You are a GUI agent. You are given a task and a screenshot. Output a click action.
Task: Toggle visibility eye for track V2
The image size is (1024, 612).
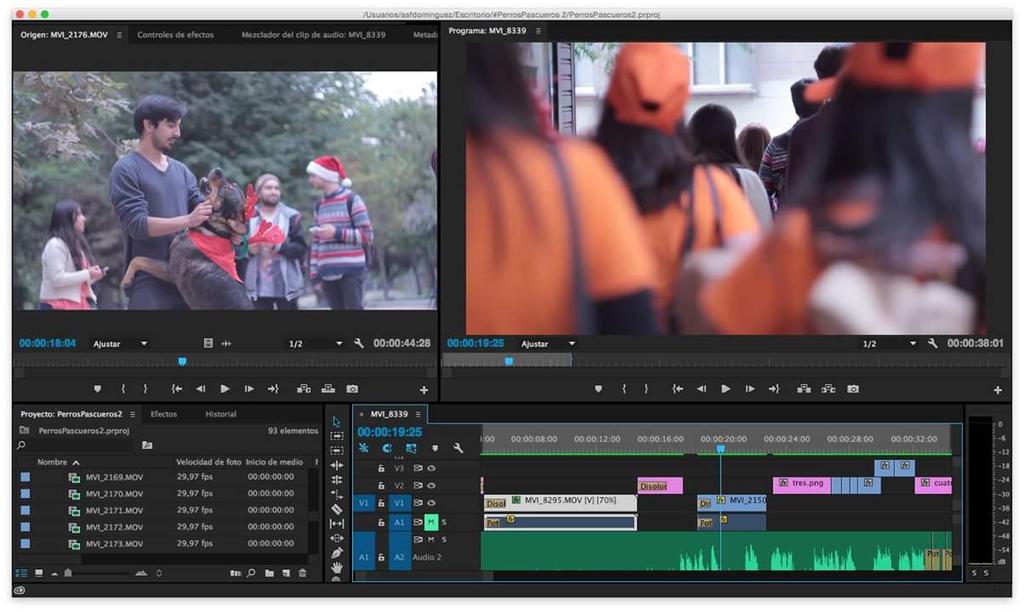click(x=431, y=486)
